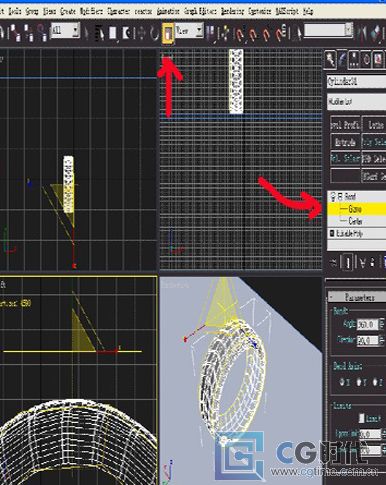This screenshot has height=485, width=386.
Task: Click the object name field Cylinder01
Action: coord(356,81)
